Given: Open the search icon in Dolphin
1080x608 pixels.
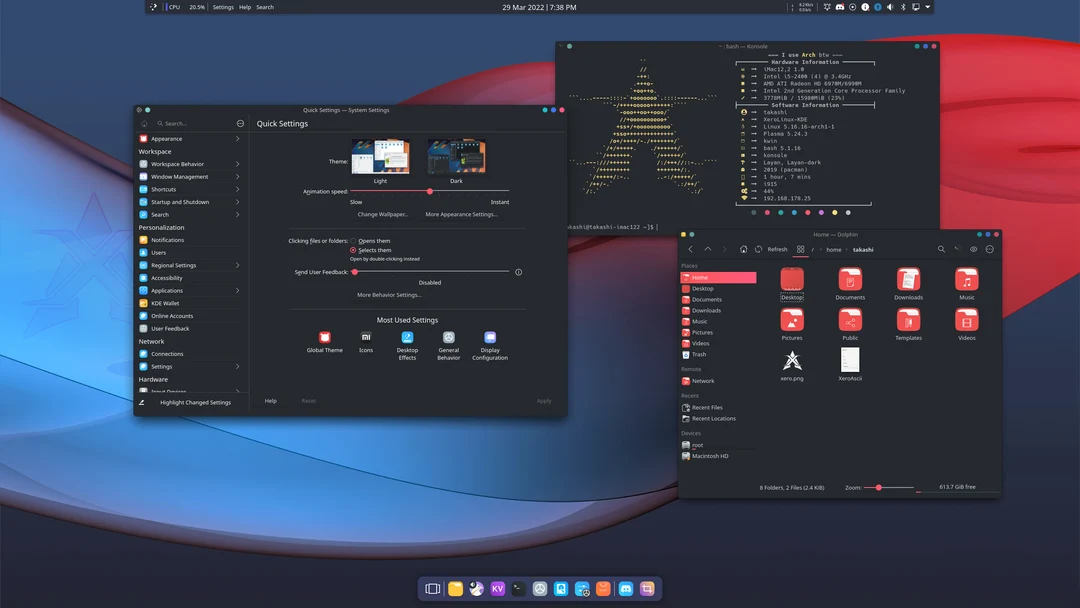Looking at the screenshot, I should [x=940, y=249].
